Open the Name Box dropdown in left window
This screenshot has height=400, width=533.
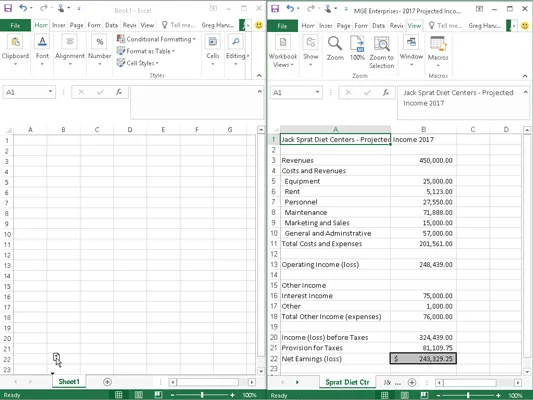[50, 91]
